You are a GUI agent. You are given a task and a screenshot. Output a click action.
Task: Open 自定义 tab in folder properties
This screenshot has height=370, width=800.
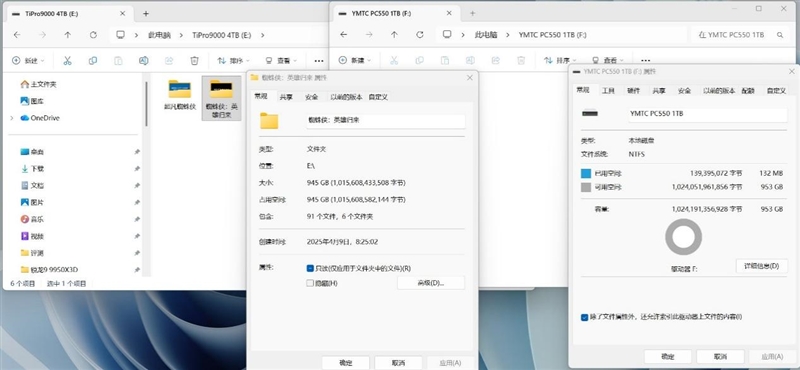coord(379,97)
